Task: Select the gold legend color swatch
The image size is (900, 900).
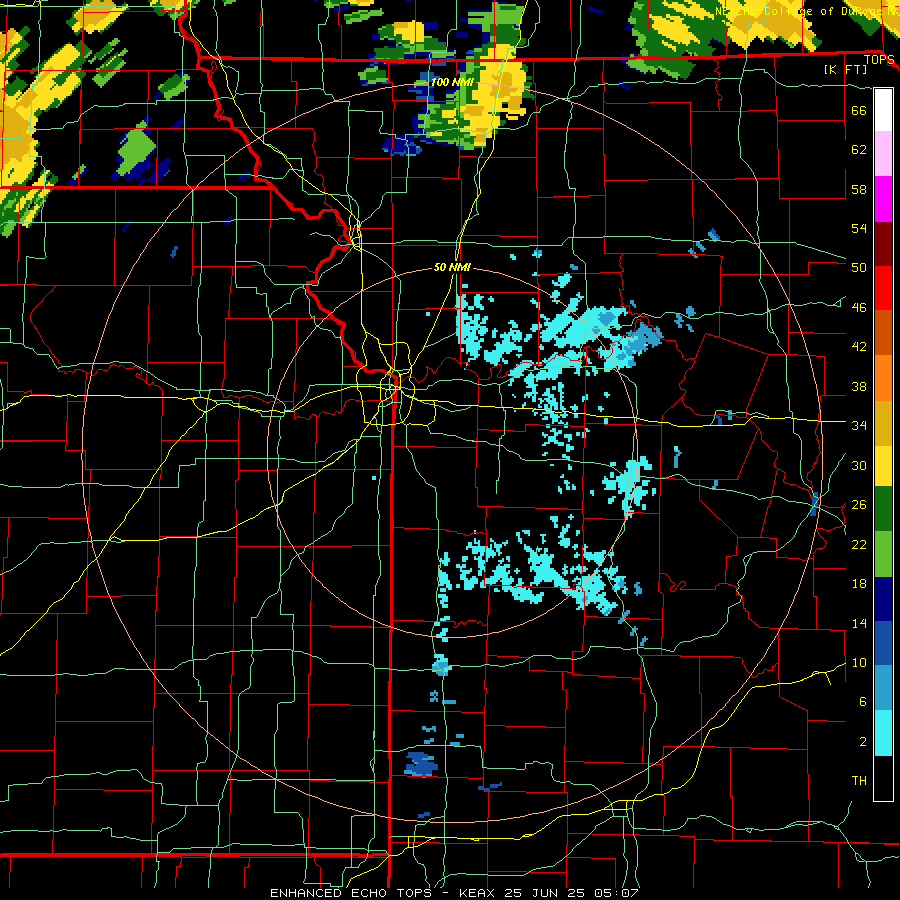Action: click(883, 423)
